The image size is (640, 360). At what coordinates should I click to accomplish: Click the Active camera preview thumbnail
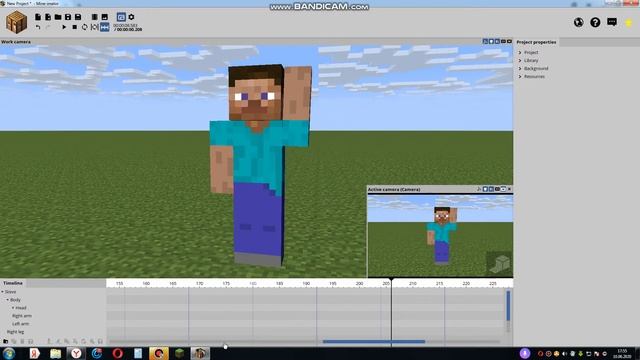[x=440, y=236]
